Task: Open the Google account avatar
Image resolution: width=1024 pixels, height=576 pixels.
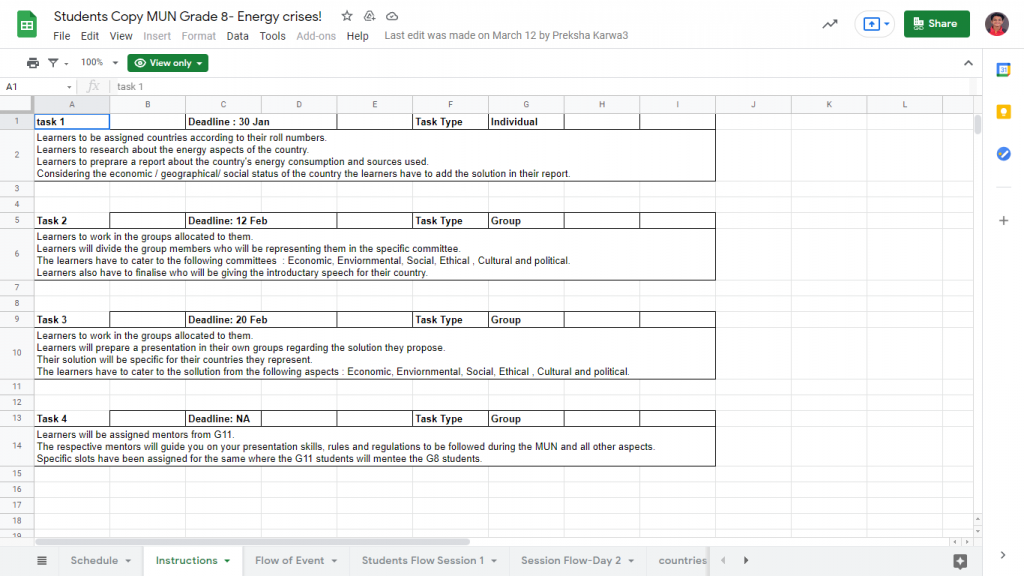Action: pos(997,24)
